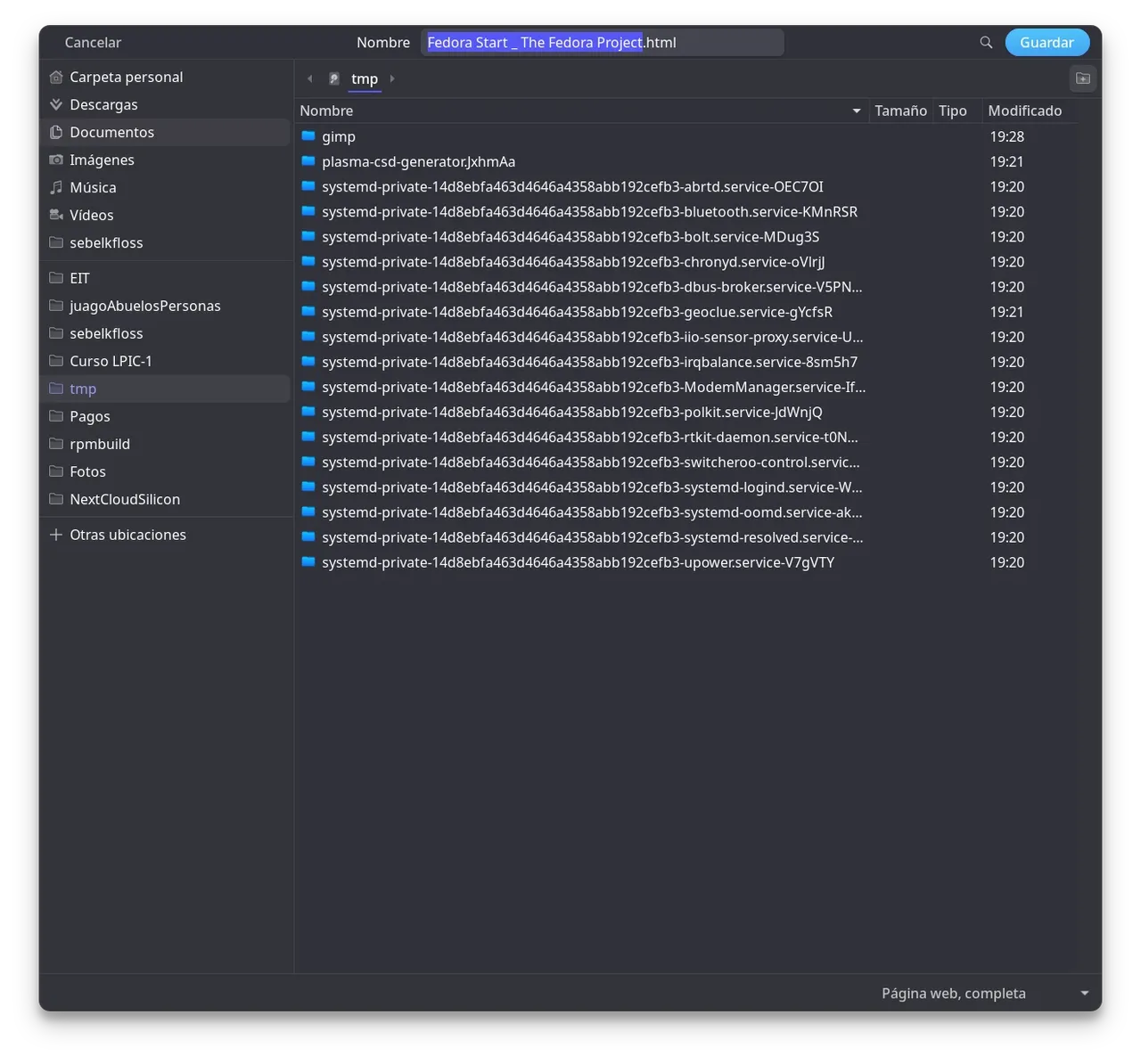Open the gimp folder icon
Image resolution: width=1141 pixels, height=1064 pixels.
(x=308, y=136)
